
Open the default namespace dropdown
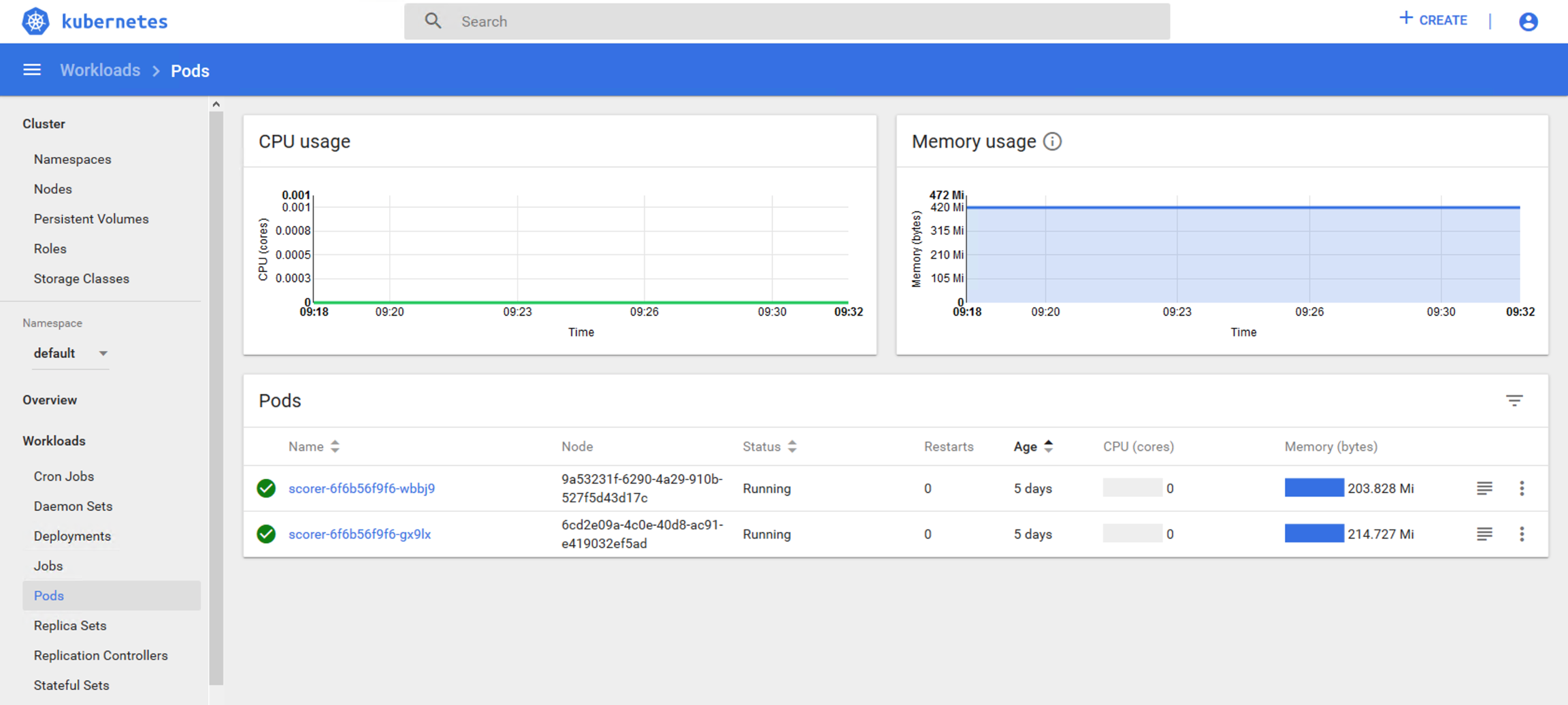click(x=71, y=353)
